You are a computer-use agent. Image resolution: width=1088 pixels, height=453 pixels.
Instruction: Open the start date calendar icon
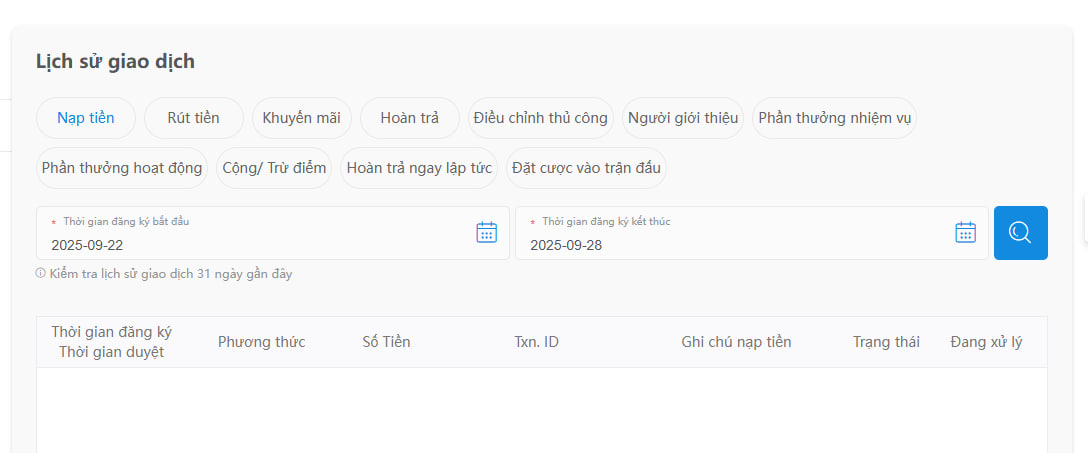[486, 232]
